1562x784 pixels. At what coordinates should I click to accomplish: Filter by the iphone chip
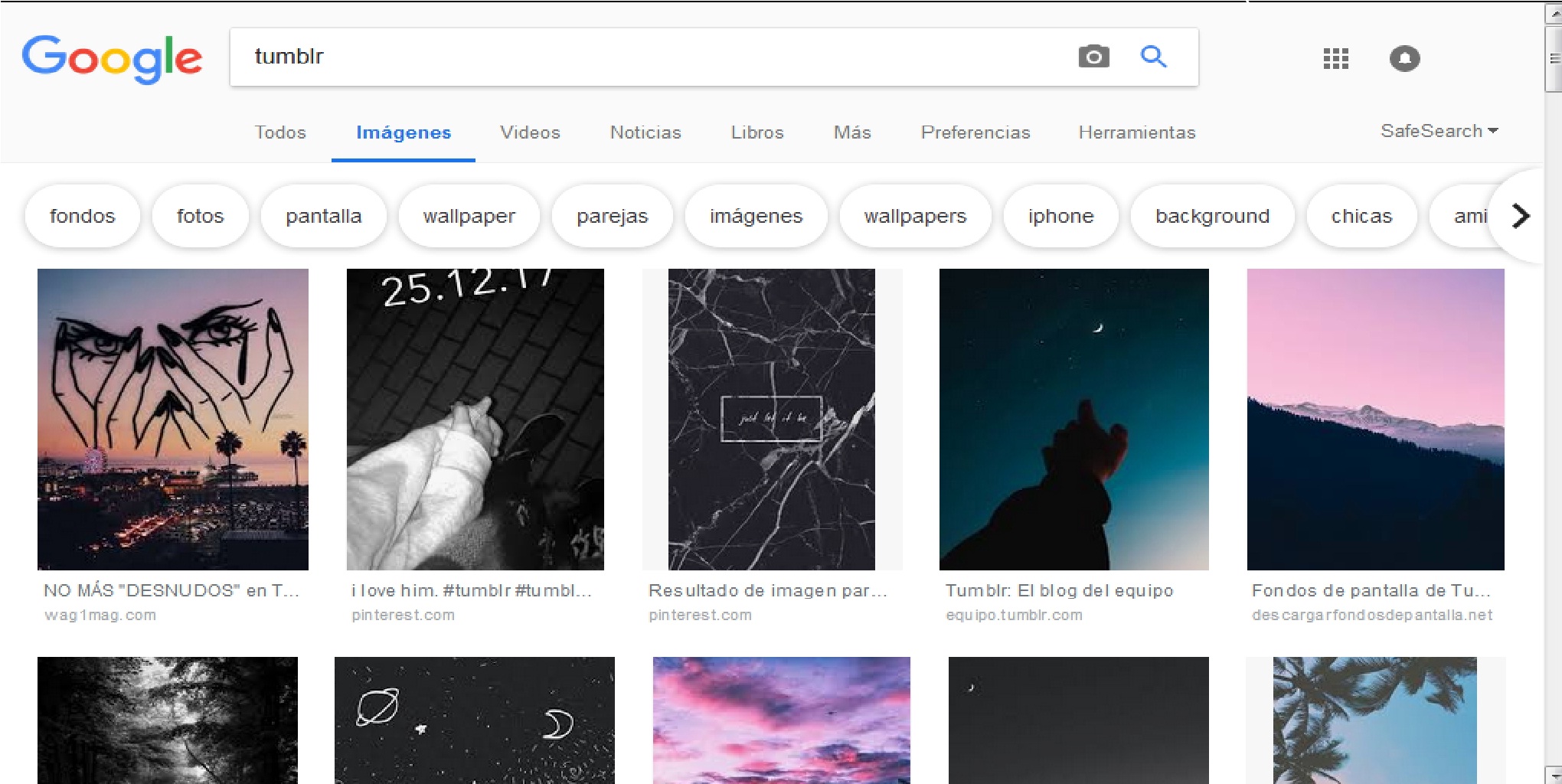(1061, 216)
